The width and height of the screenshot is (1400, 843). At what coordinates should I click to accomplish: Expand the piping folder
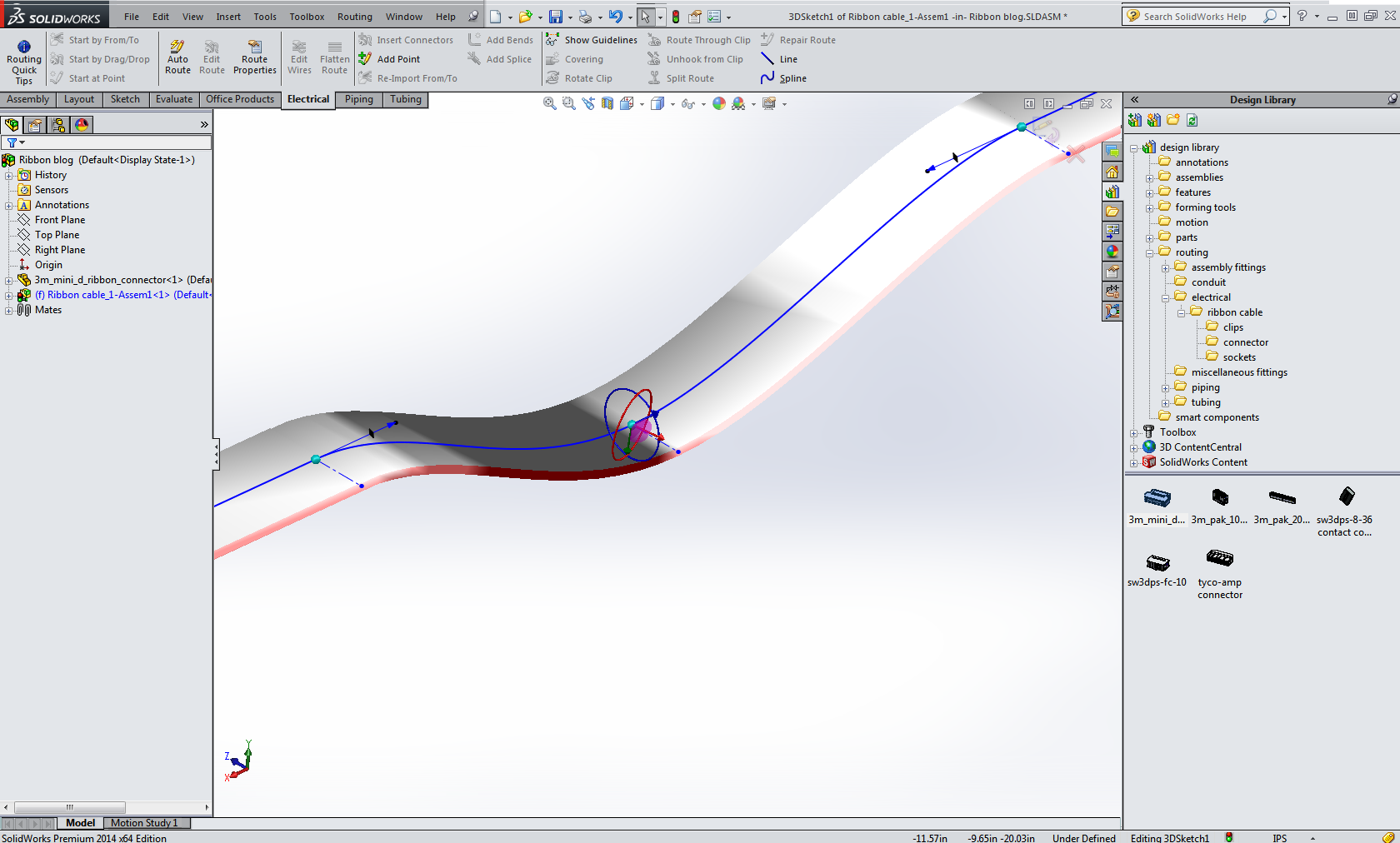tap(1165, 387)
